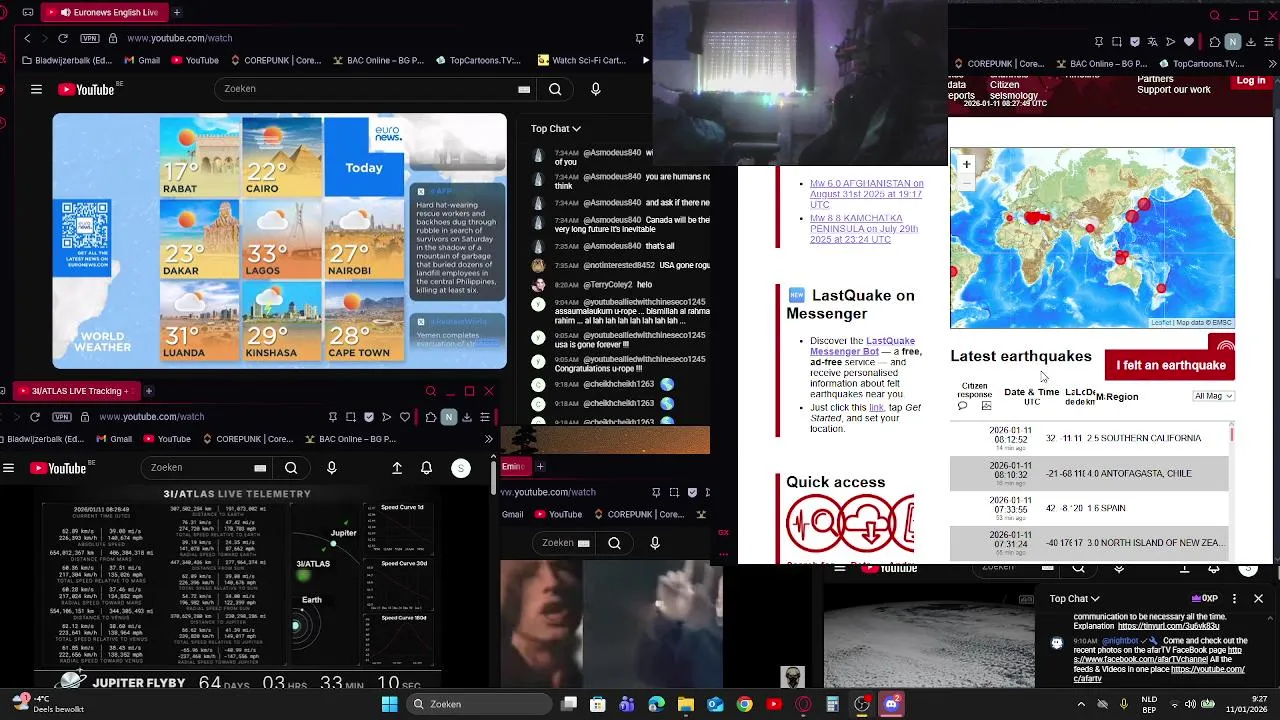Click the ANTOFAGASTA, CHILE earthquake row
This screenshot has width=1280, height=720.
[1089, 473]
